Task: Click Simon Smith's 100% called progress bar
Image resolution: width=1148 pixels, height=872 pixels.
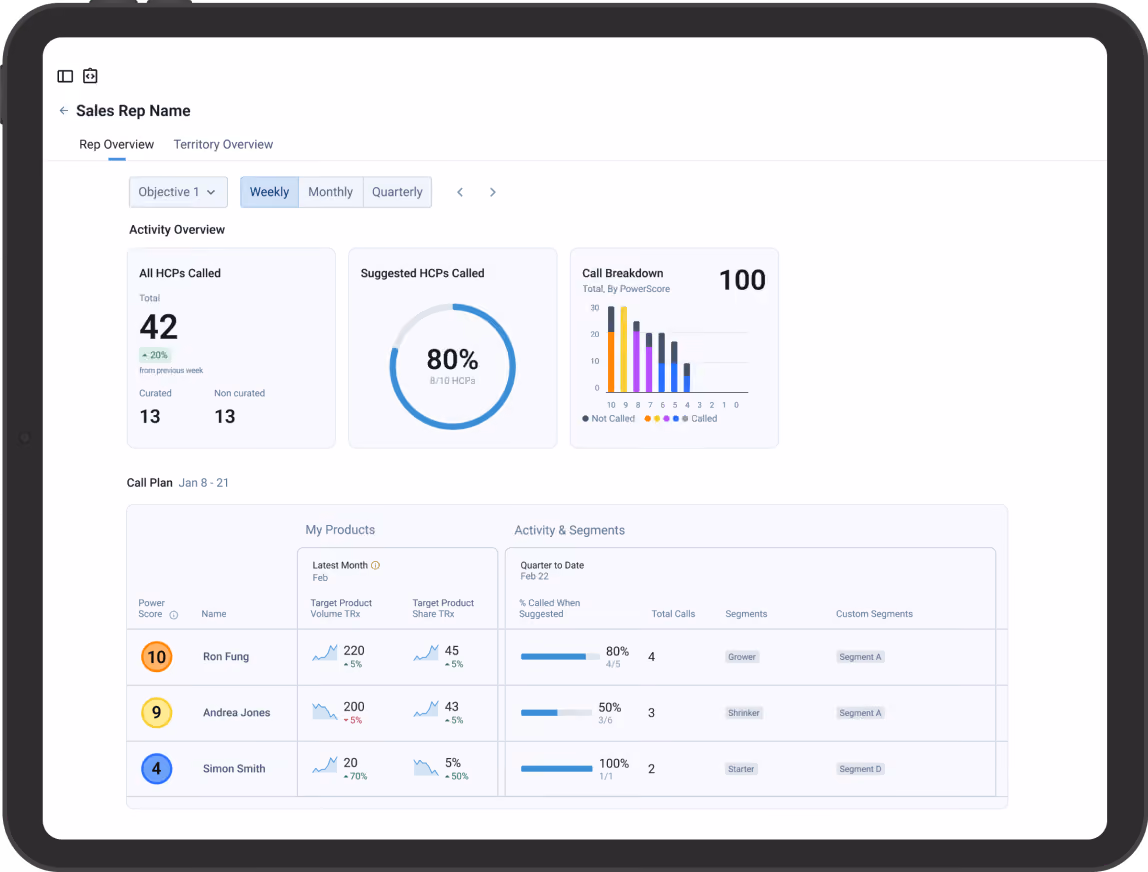Action: pos(556,769)
